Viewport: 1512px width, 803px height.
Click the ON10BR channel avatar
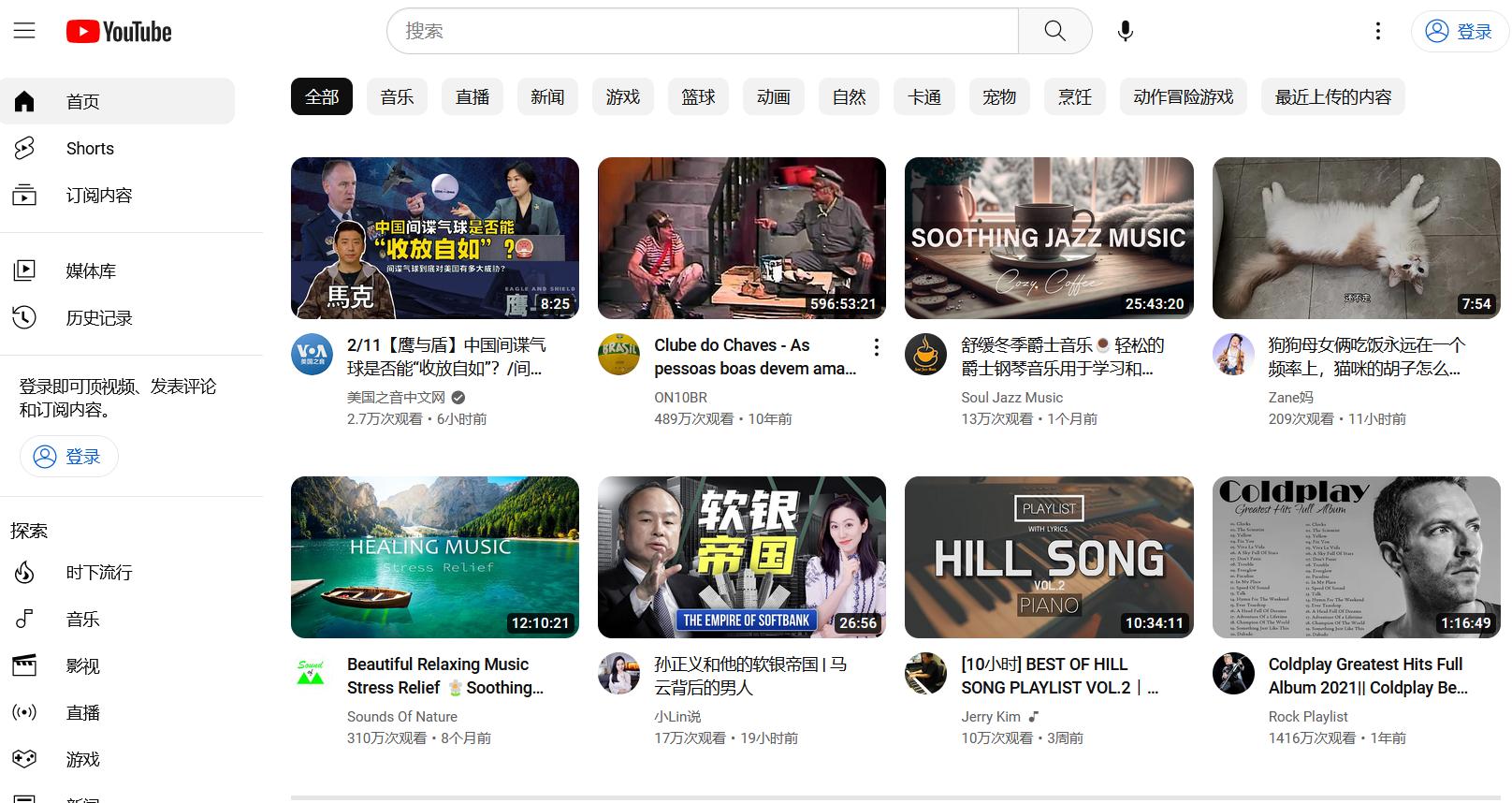click(x=618, y=355)
